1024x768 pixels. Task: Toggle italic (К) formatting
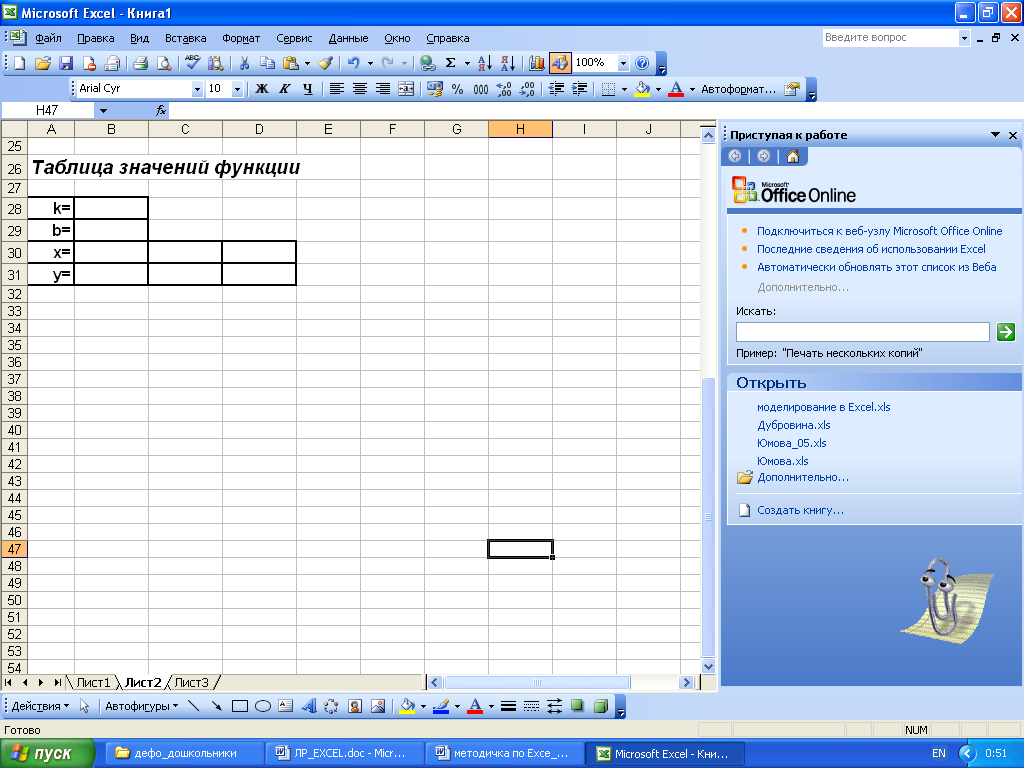[x=285, y=89]
